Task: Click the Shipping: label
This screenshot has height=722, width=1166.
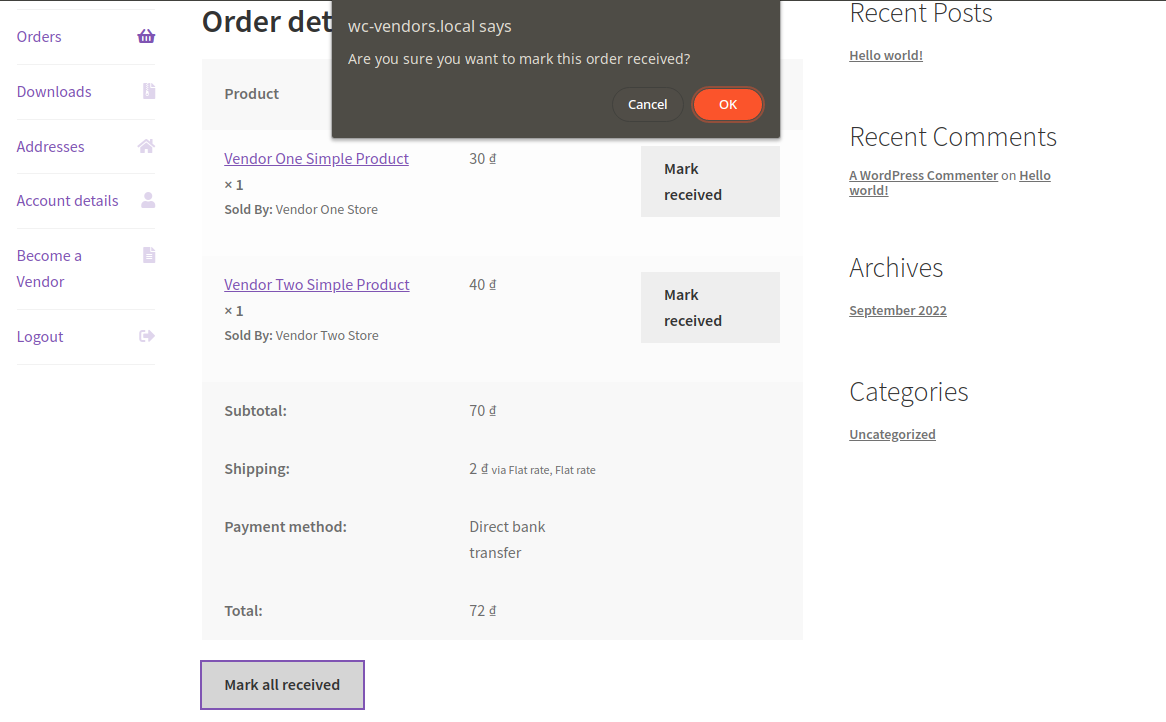Action: point(257,469)
